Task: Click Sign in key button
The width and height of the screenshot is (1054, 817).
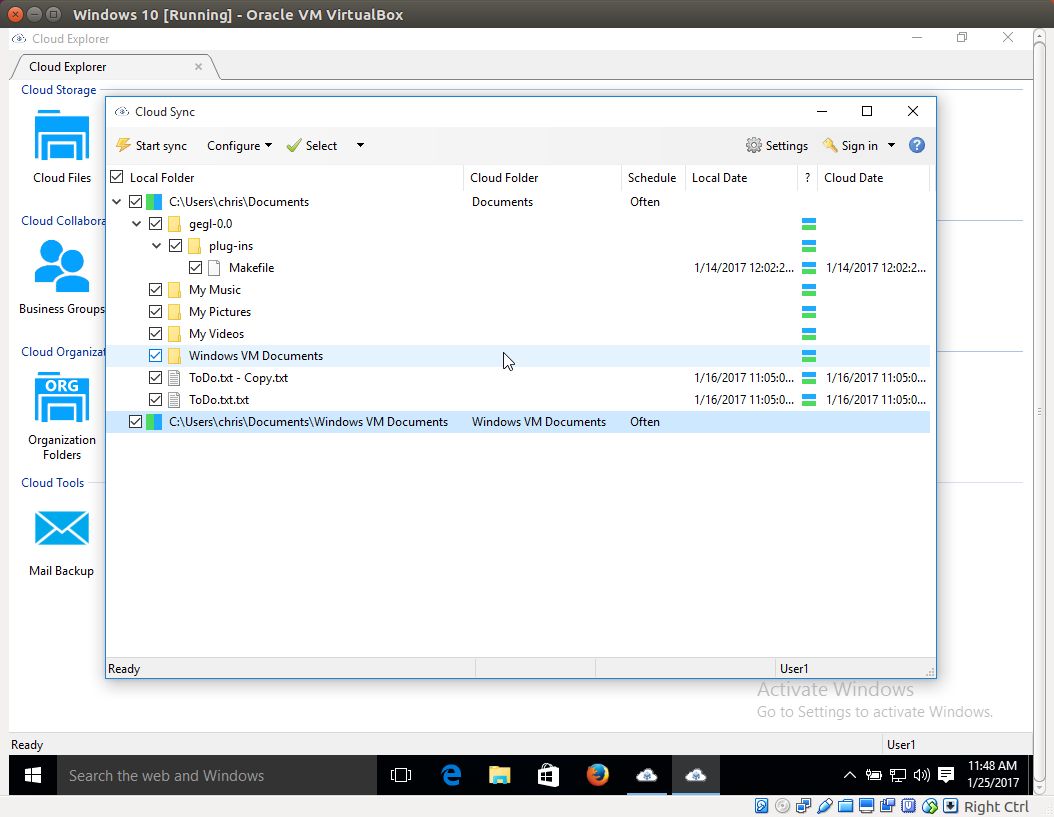Action: (850, 145)
